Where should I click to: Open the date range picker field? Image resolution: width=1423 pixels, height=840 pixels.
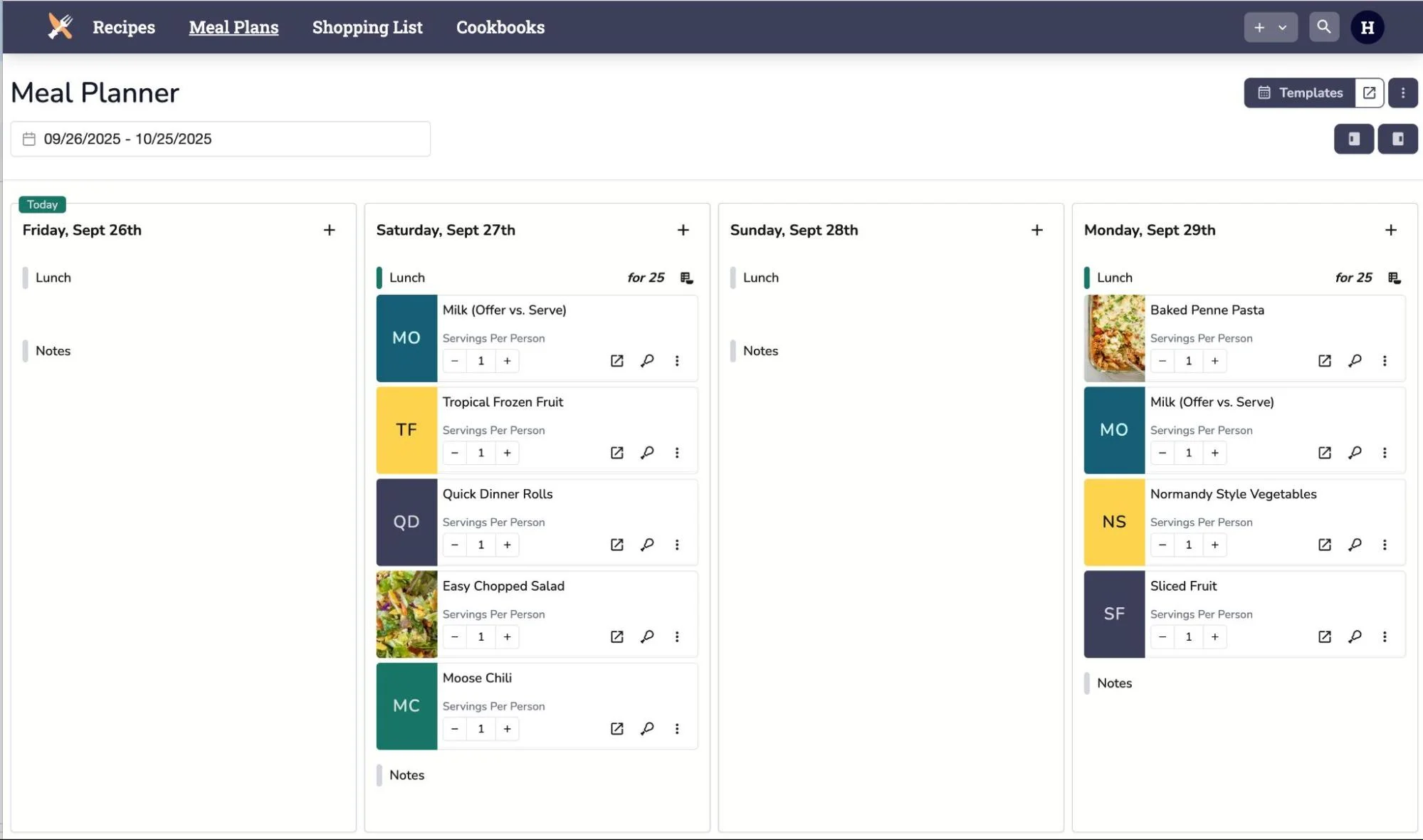coord(220,139)
